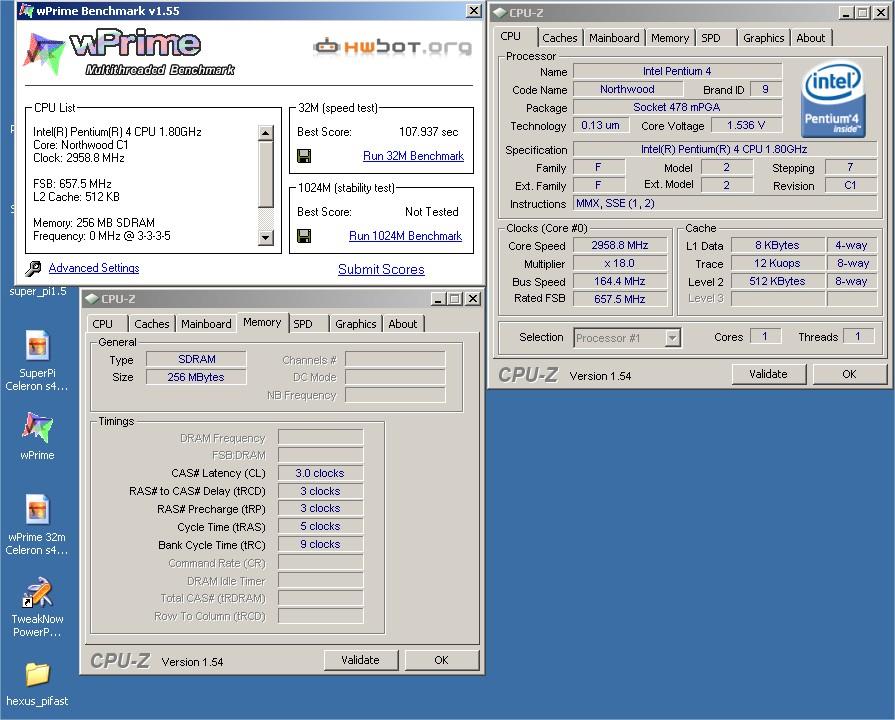The image size is (895, 720).
Task: Click the Core Voltage value 1.536 V
Action: coord(746,125)
